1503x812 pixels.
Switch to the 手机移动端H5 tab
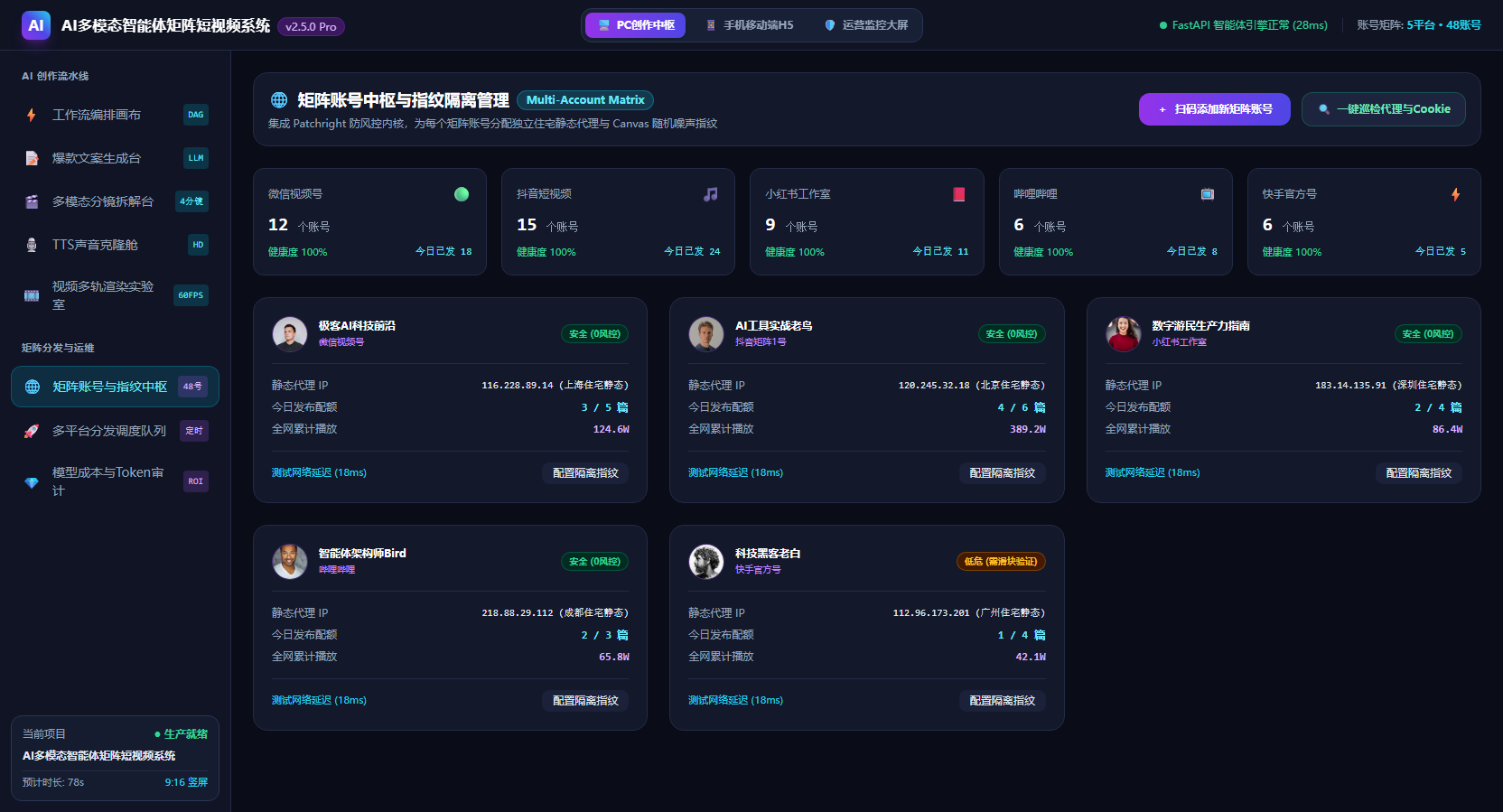[750, 25]
